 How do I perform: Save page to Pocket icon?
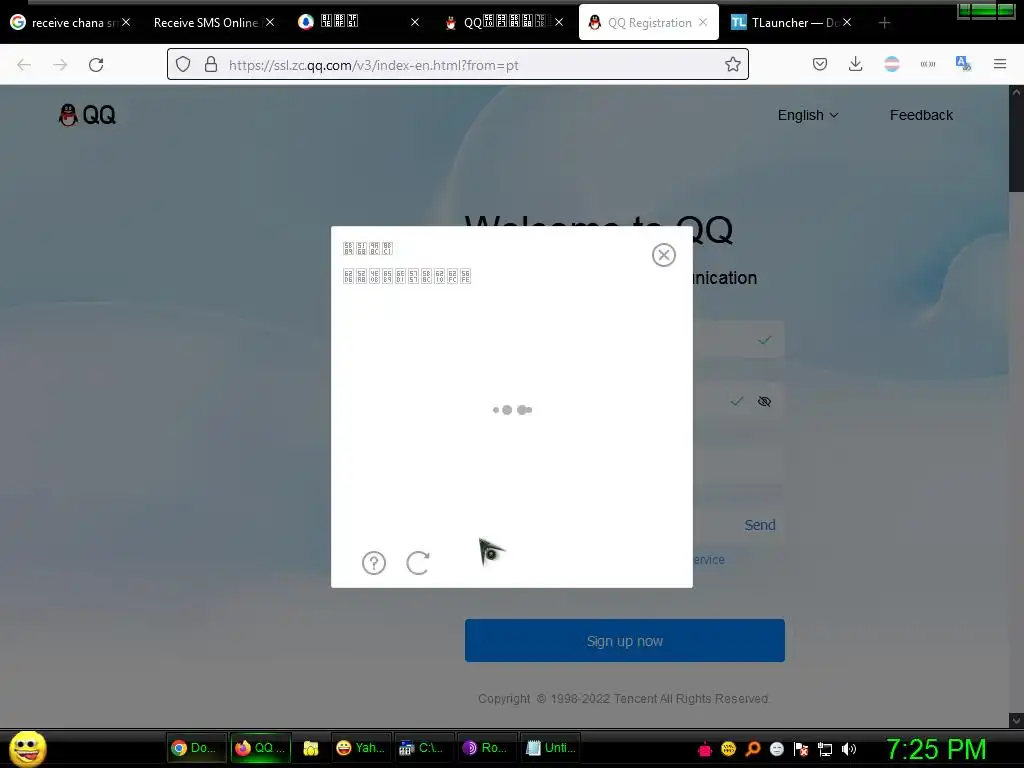(820, 64)
